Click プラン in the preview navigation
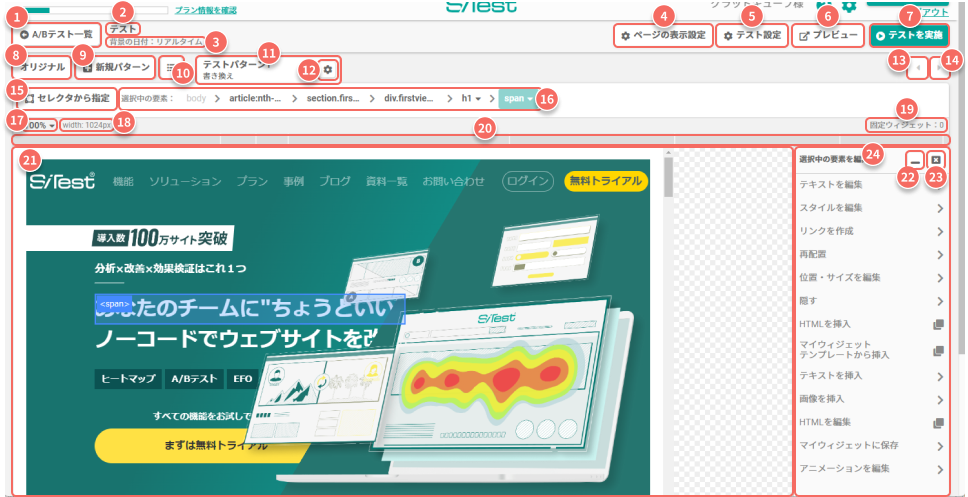968x497 pixels. click(x=252, y=182)
